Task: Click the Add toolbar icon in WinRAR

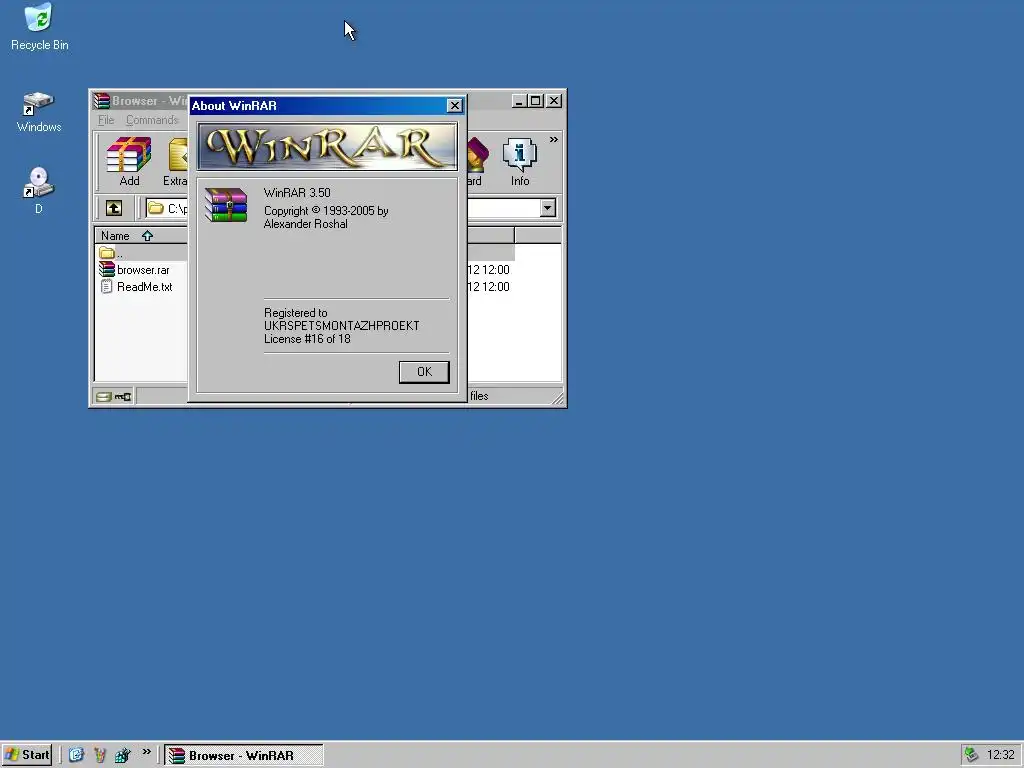Action: [x=129, y=161]
